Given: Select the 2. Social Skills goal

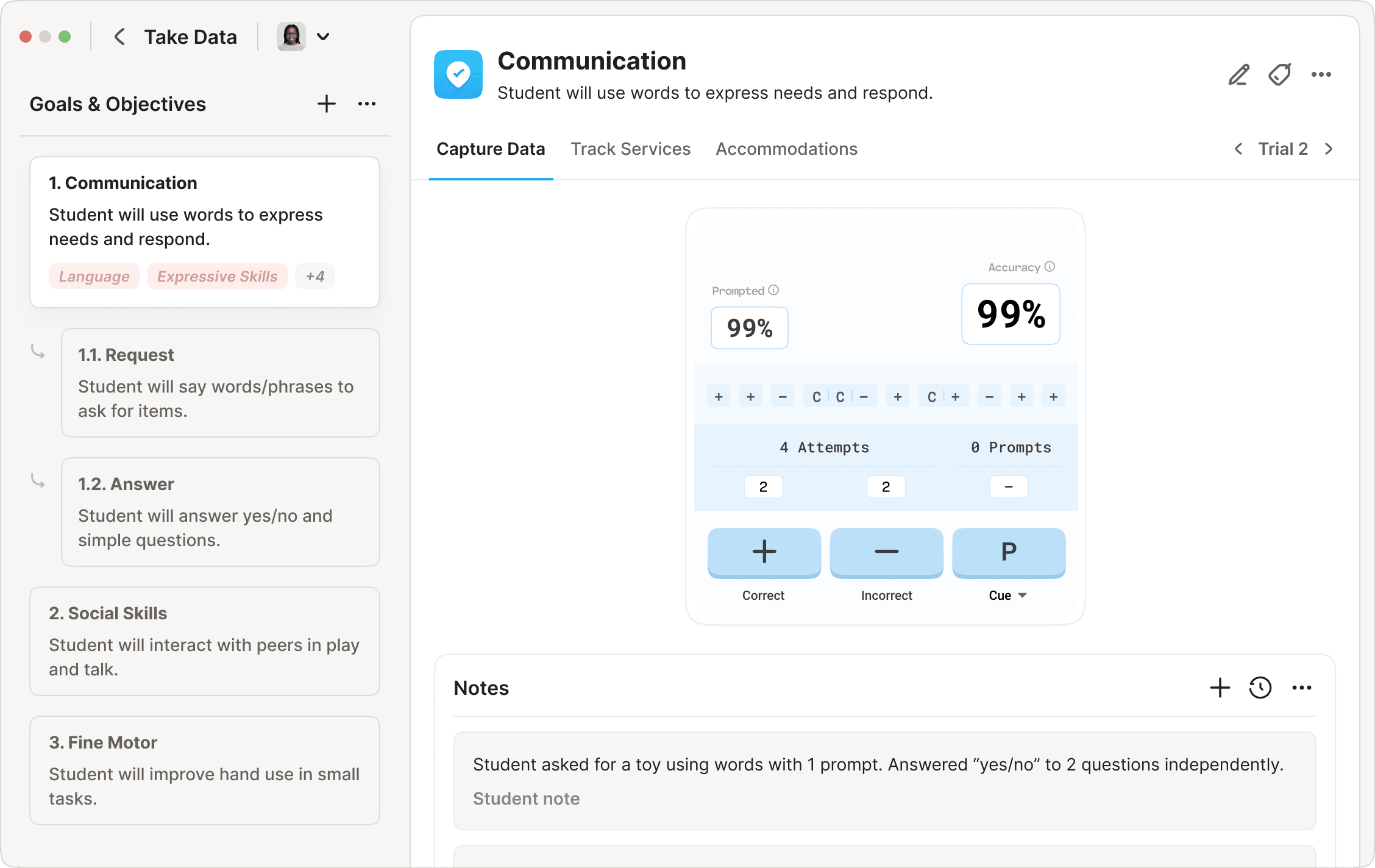Looking at the screenshot, I should 205,641.
